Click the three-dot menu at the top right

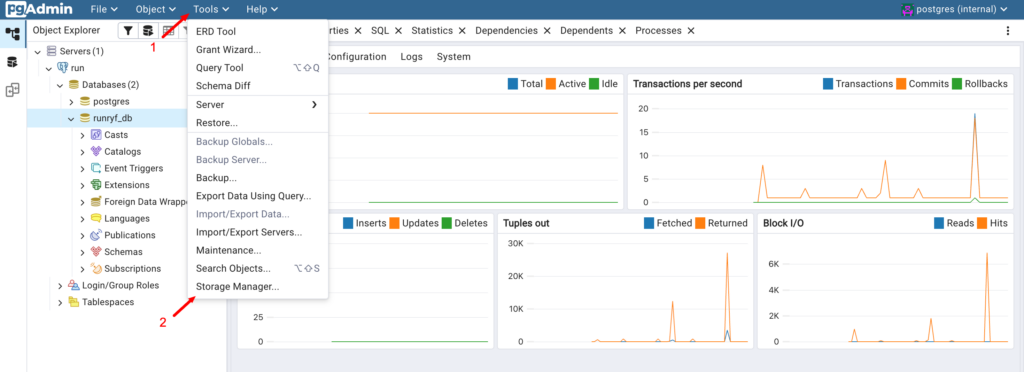pos(1008,31)
